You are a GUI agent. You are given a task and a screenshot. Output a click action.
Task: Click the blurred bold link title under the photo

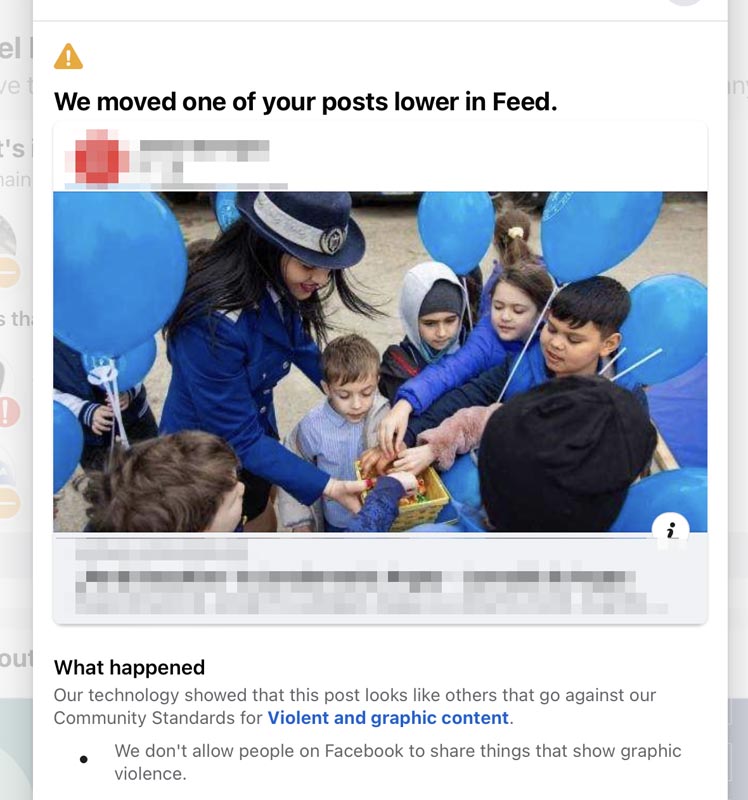click(360, 579)
